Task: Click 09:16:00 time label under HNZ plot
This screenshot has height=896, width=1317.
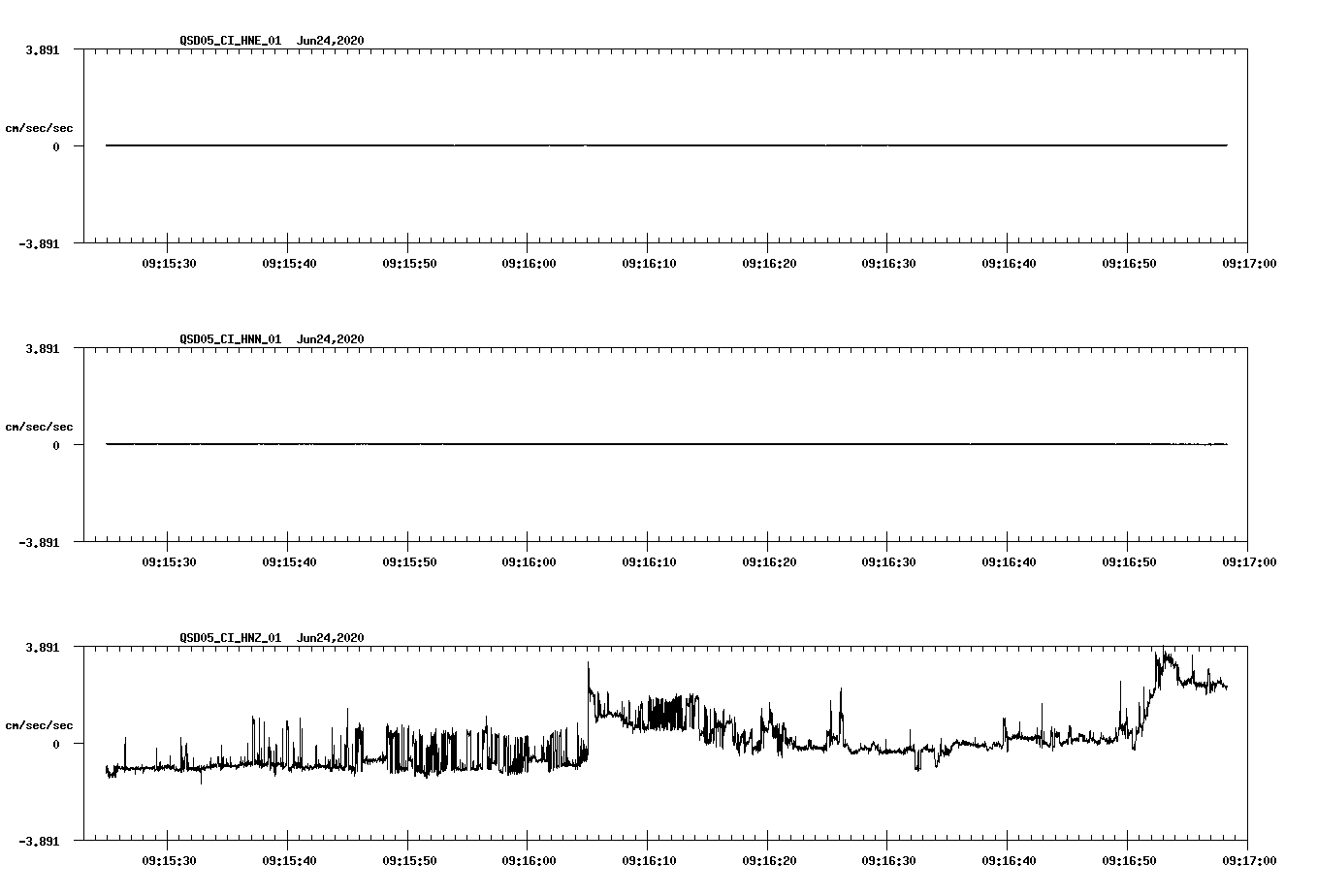Action: coord(529,861)
